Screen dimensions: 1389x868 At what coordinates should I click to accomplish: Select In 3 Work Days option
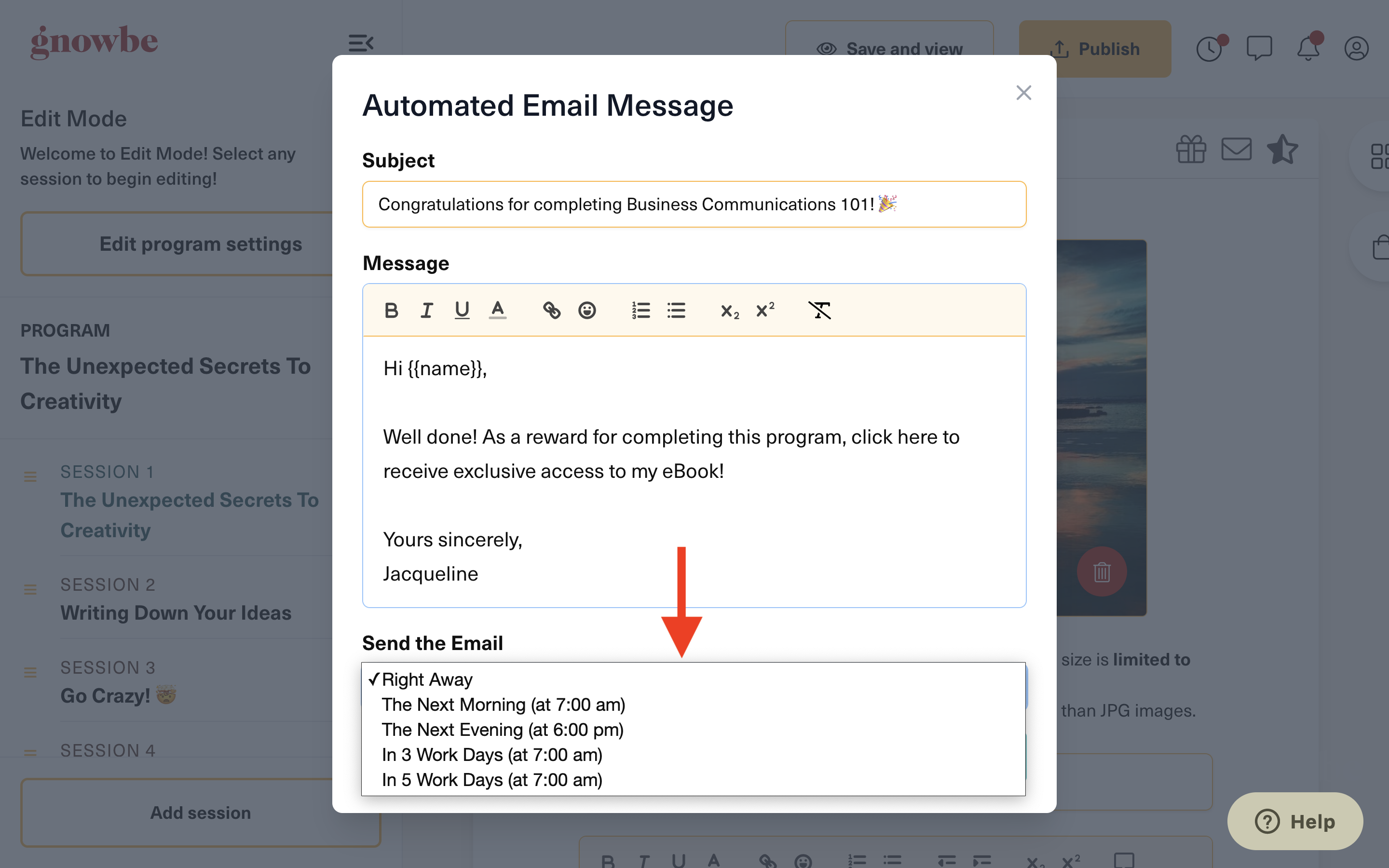point(694,755)
